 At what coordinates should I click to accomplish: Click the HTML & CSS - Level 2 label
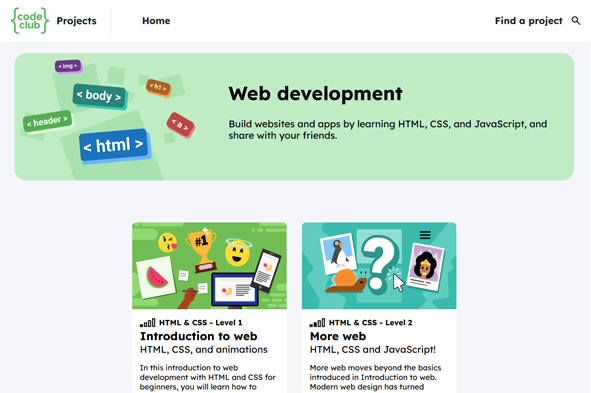pyautogui.click(x=371, y=323)
